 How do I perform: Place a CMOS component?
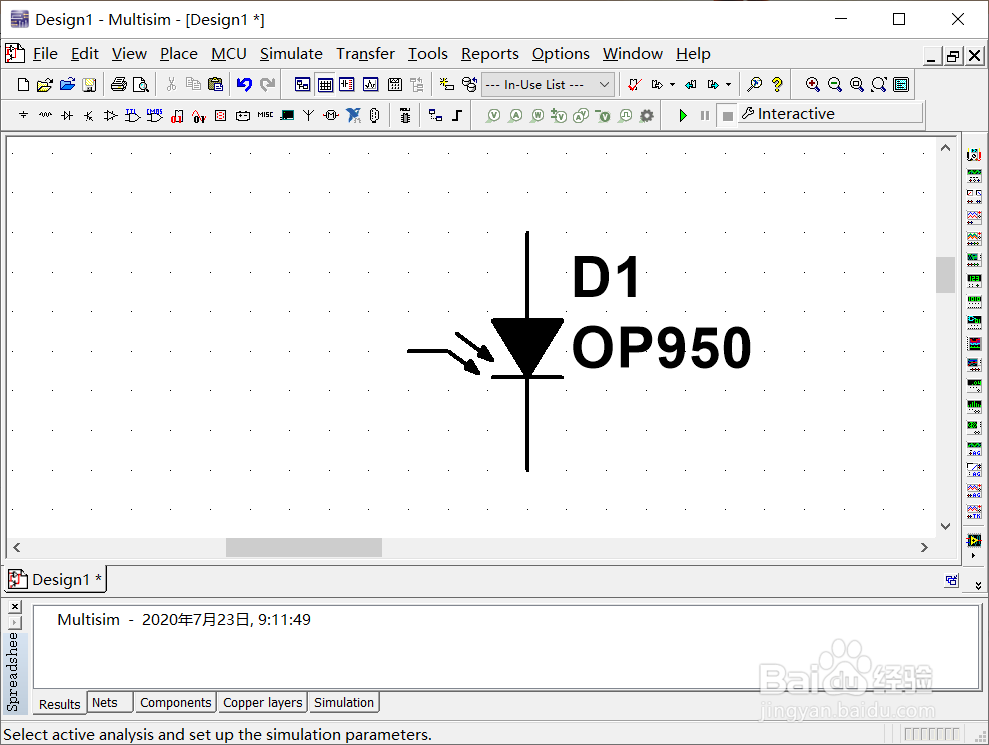[155, 115]
